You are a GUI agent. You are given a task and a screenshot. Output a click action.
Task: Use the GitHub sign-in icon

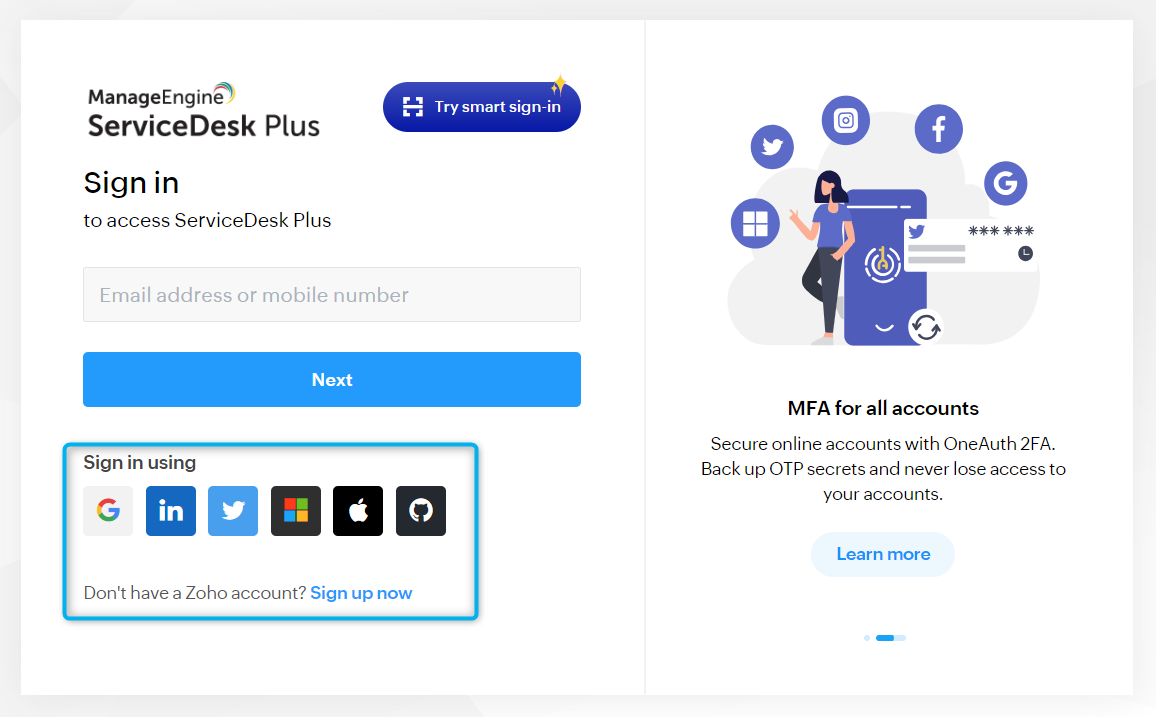click(x=421, y=511)
